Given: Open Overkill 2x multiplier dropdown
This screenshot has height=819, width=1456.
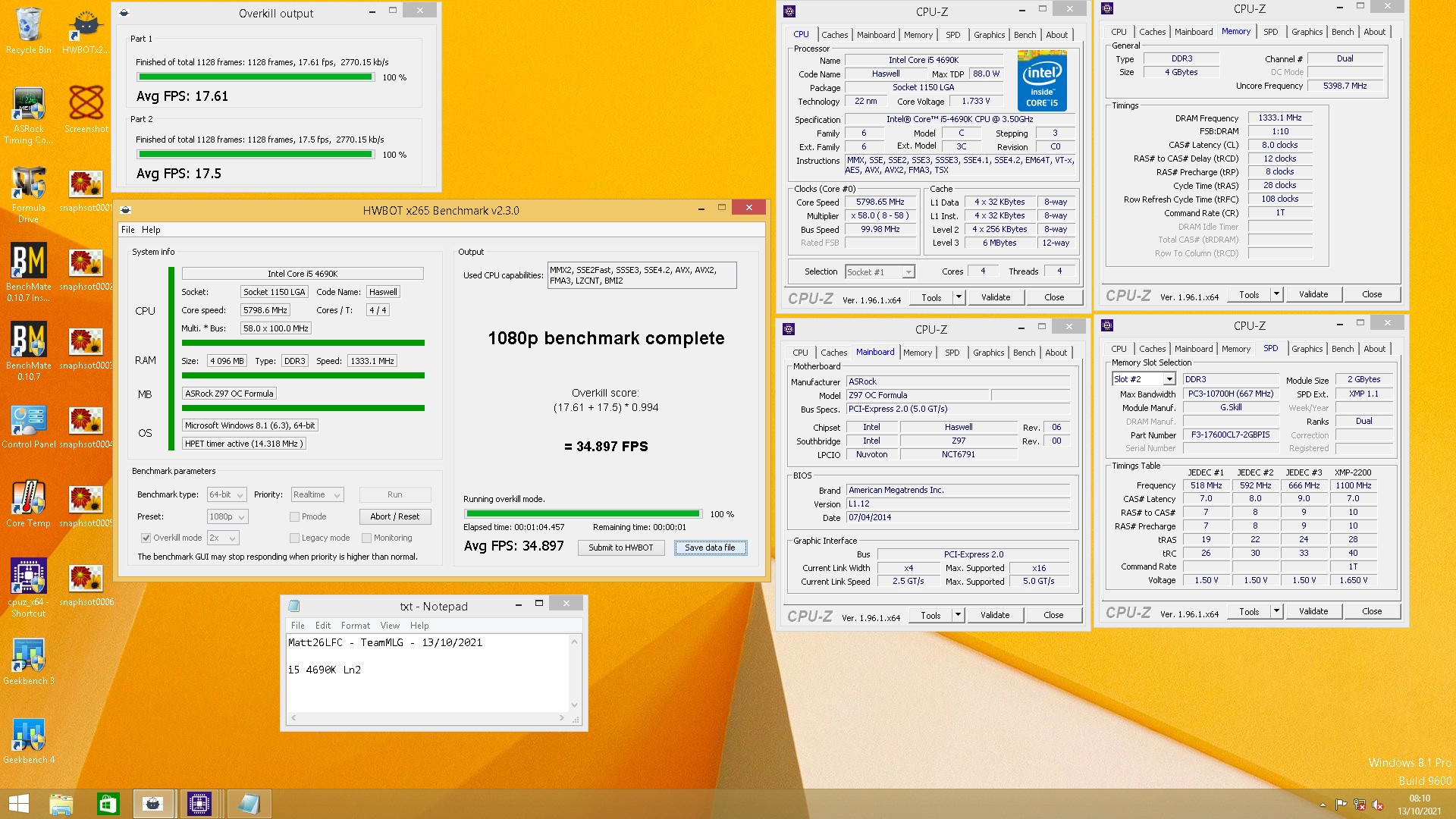Looking at the screenshot, I should point(224,538).
